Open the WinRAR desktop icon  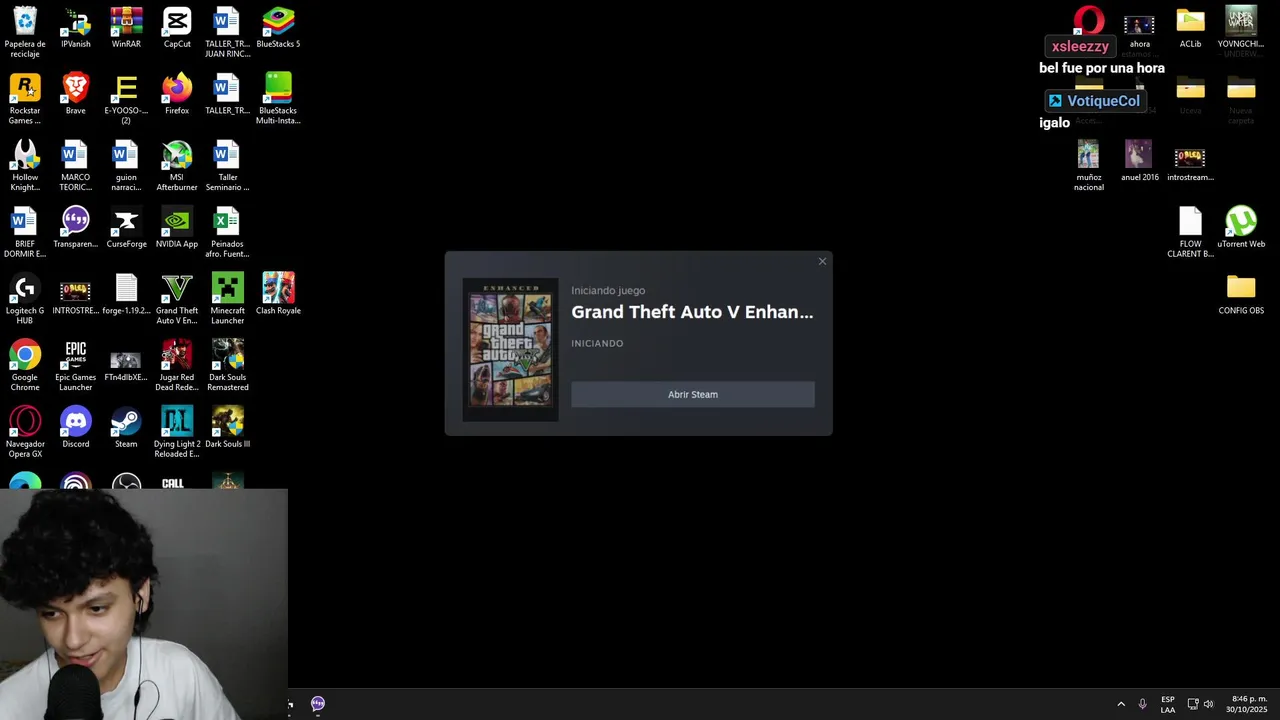[126, 28]
